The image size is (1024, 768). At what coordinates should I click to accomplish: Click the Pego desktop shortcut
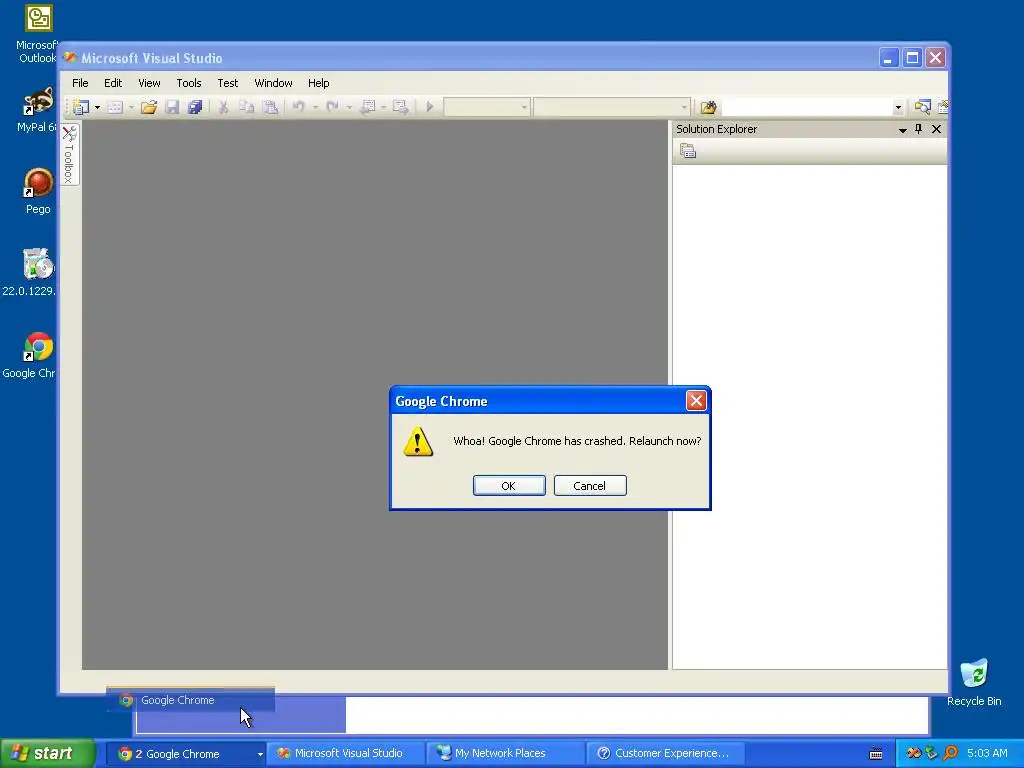pyautogui.click(x=38, y=191)
